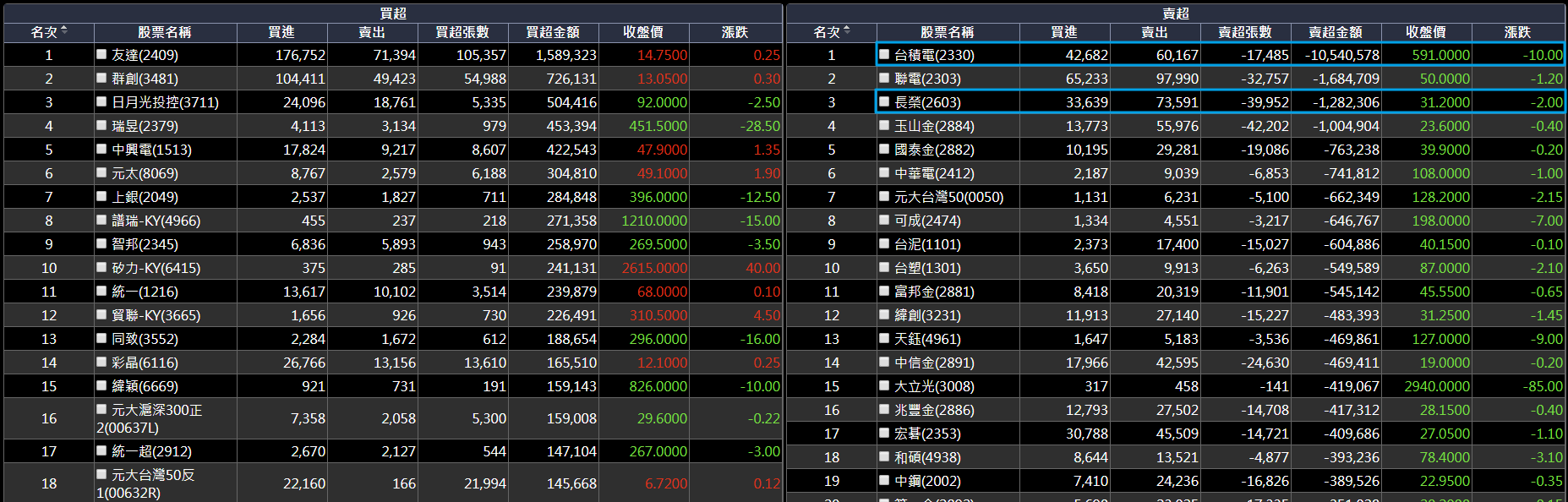Open stock 中鋼(2002)
1568x502 pixels.
pyautogui.click(x=927, y=481)
